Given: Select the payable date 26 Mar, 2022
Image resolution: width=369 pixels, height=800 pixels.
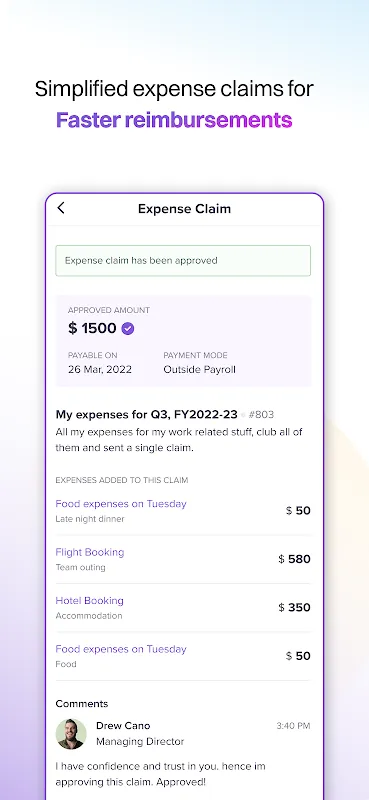Looking at the screenshot, I should 100,369.
